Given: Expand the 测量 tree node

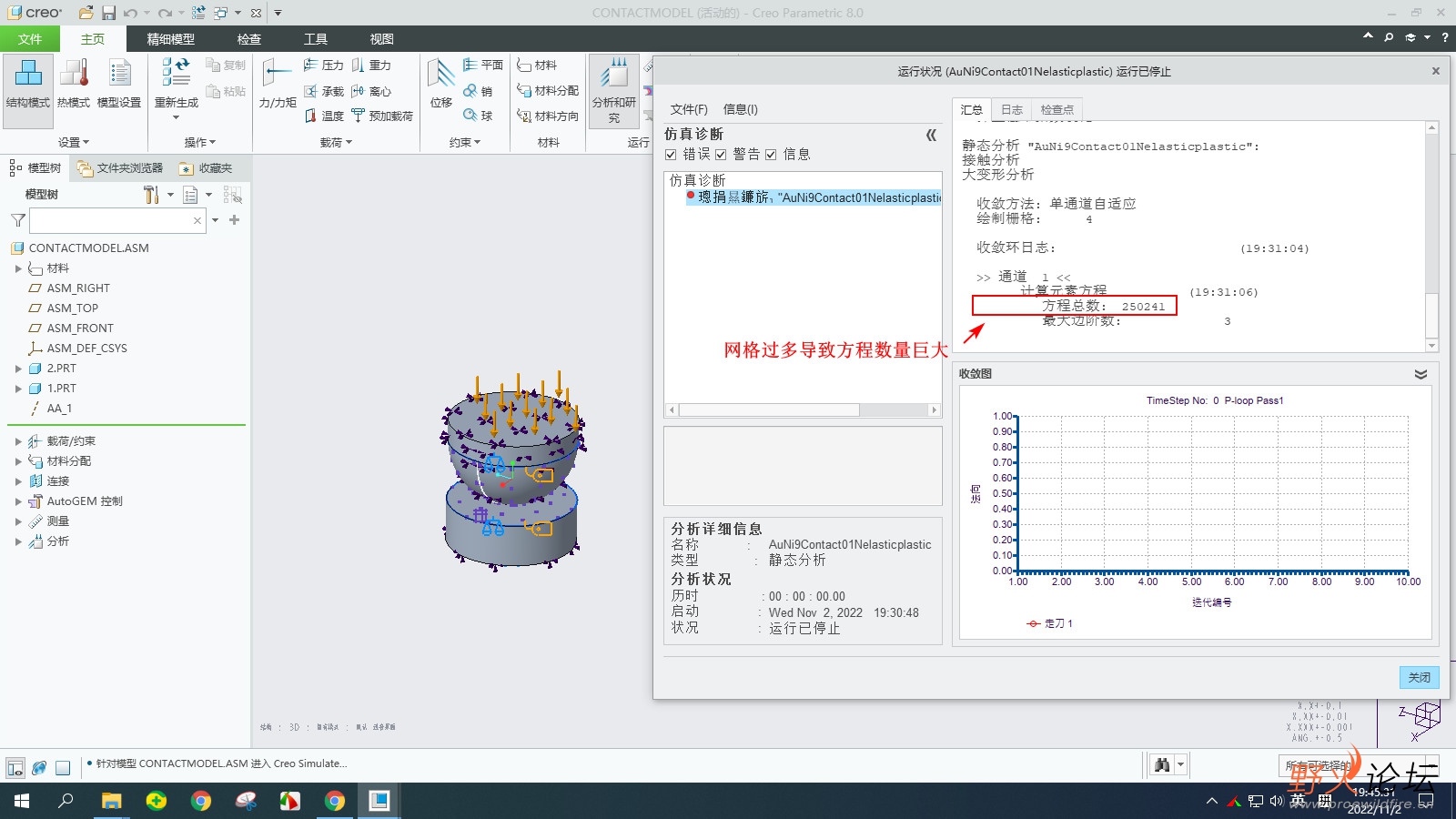Looking at the screenshot, I should (18, 521).
